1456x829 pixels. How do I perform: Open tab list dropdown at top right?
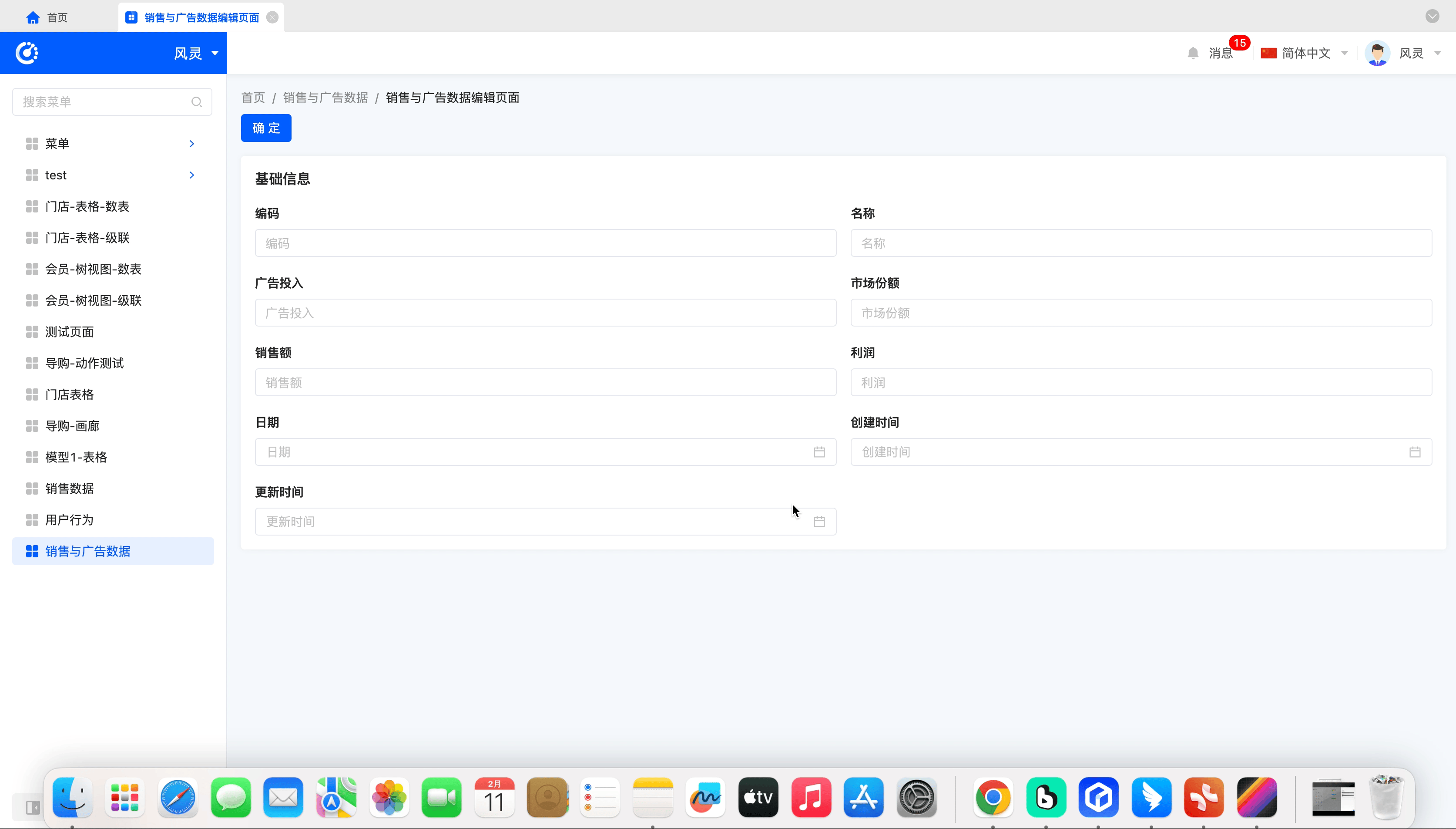tap(1432, 16)
